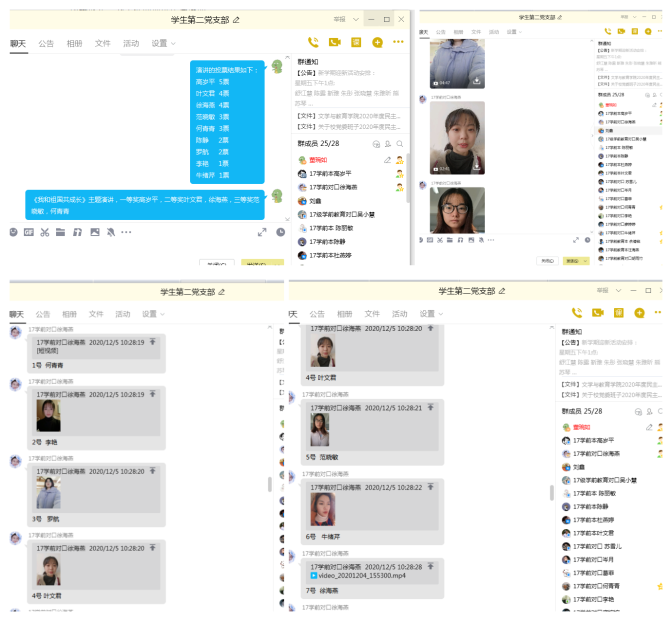The width and height of the screenshot is (672, 621).
Task: Click the orange plus invite icon in top-left window
Action: click(377, 42)
